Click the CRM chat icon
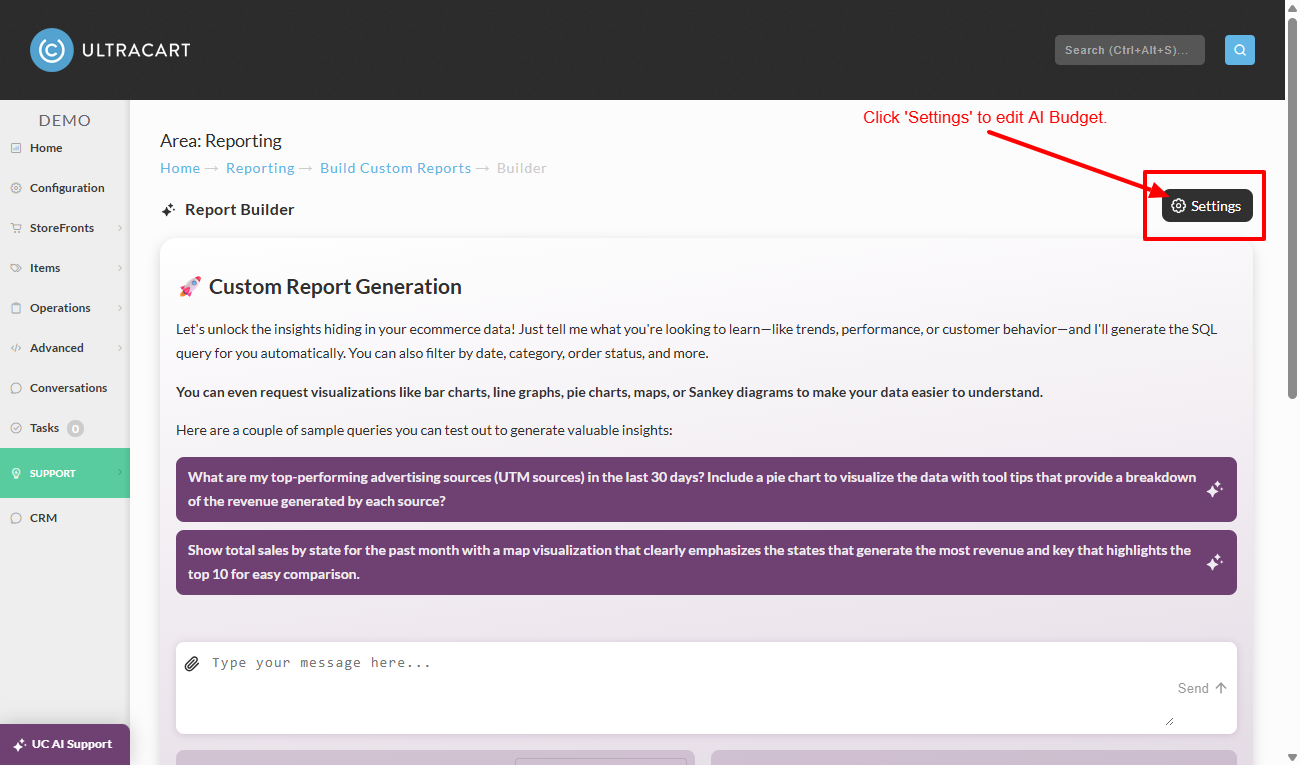Image resolution: width=1300 pixels, height=765 pixels. [16, 518]
